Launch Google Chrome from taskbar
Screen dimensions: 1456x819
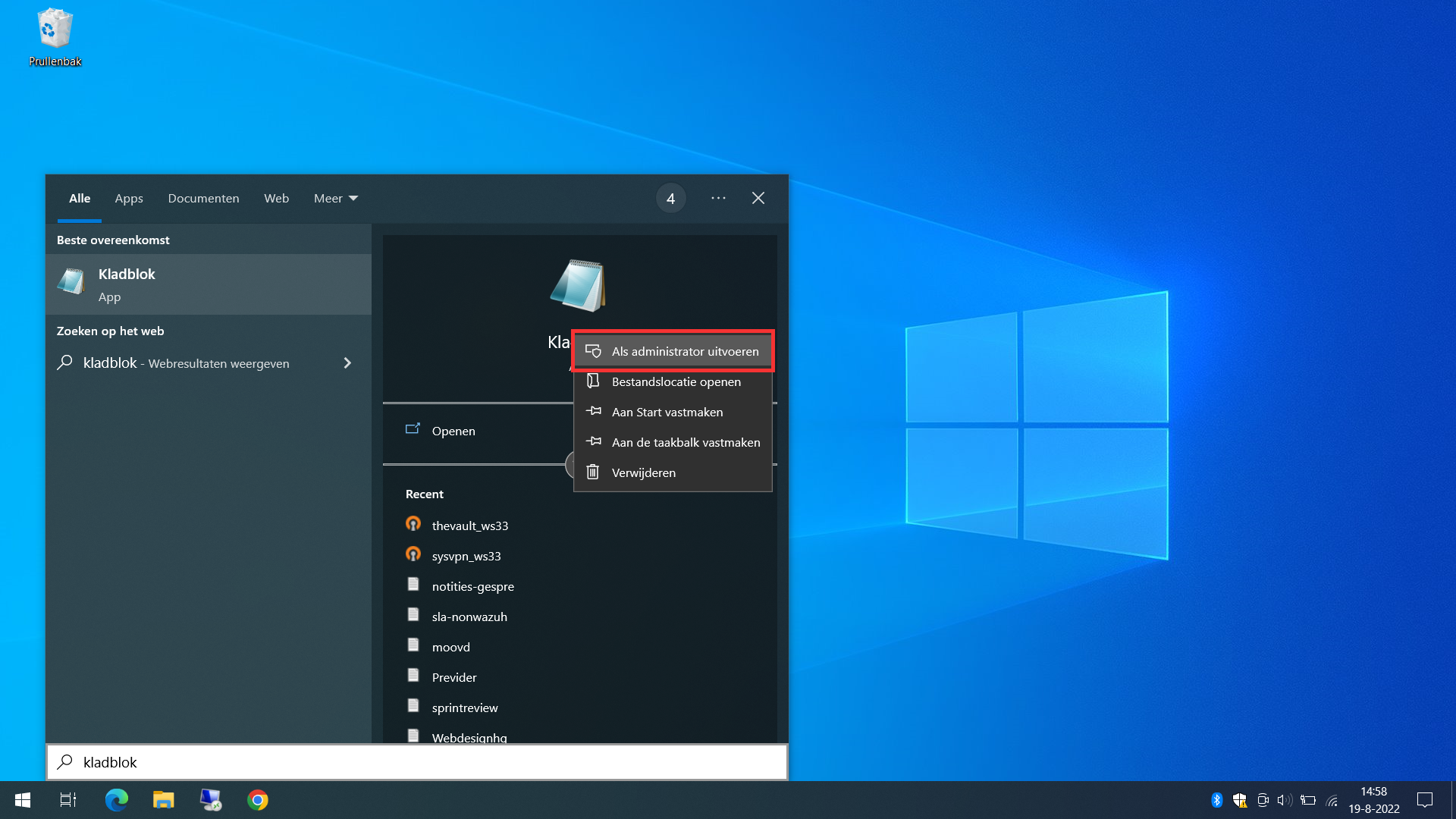(x=258, y=800)
